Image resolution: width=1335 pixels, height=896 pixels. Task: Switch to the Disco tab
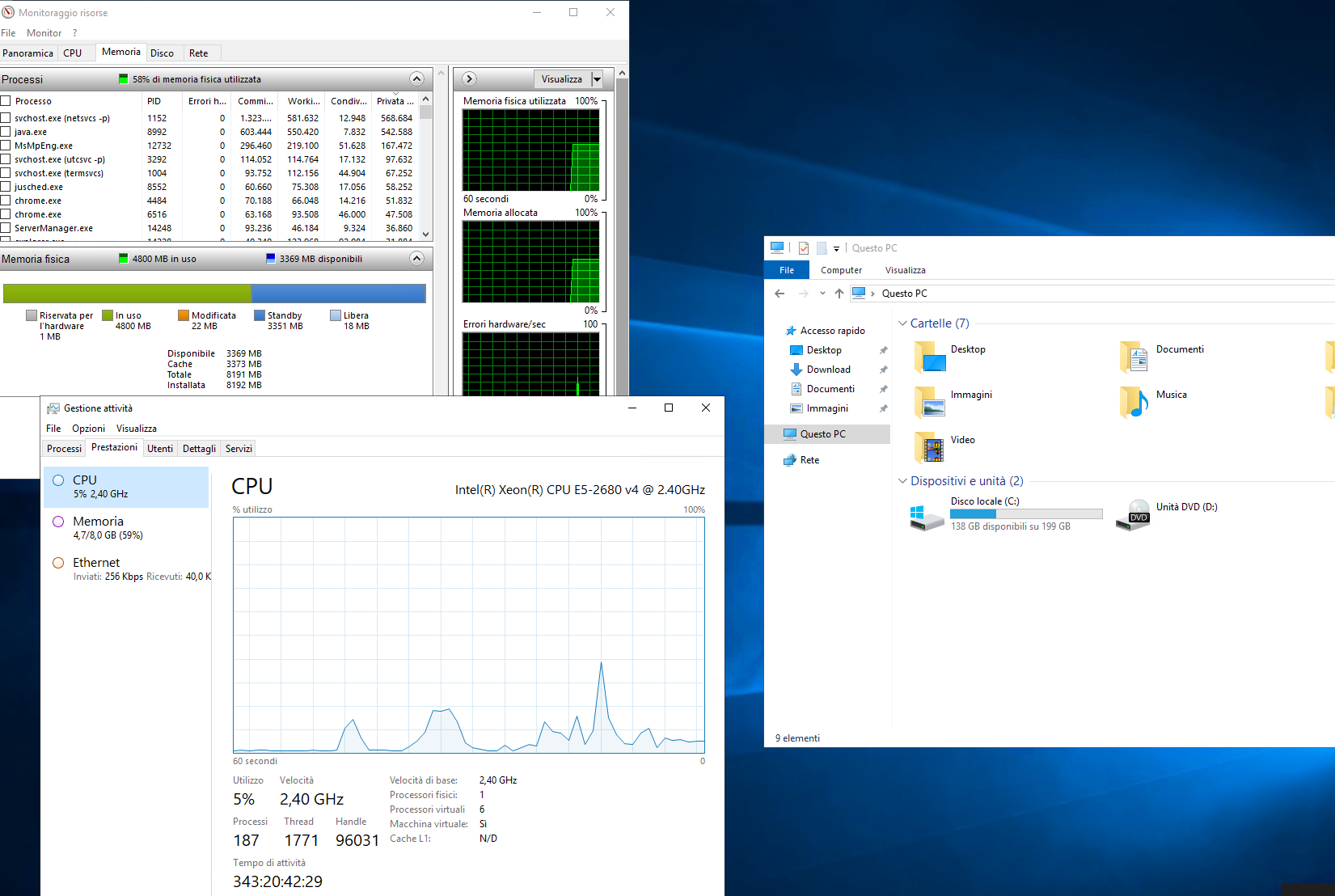162,53
